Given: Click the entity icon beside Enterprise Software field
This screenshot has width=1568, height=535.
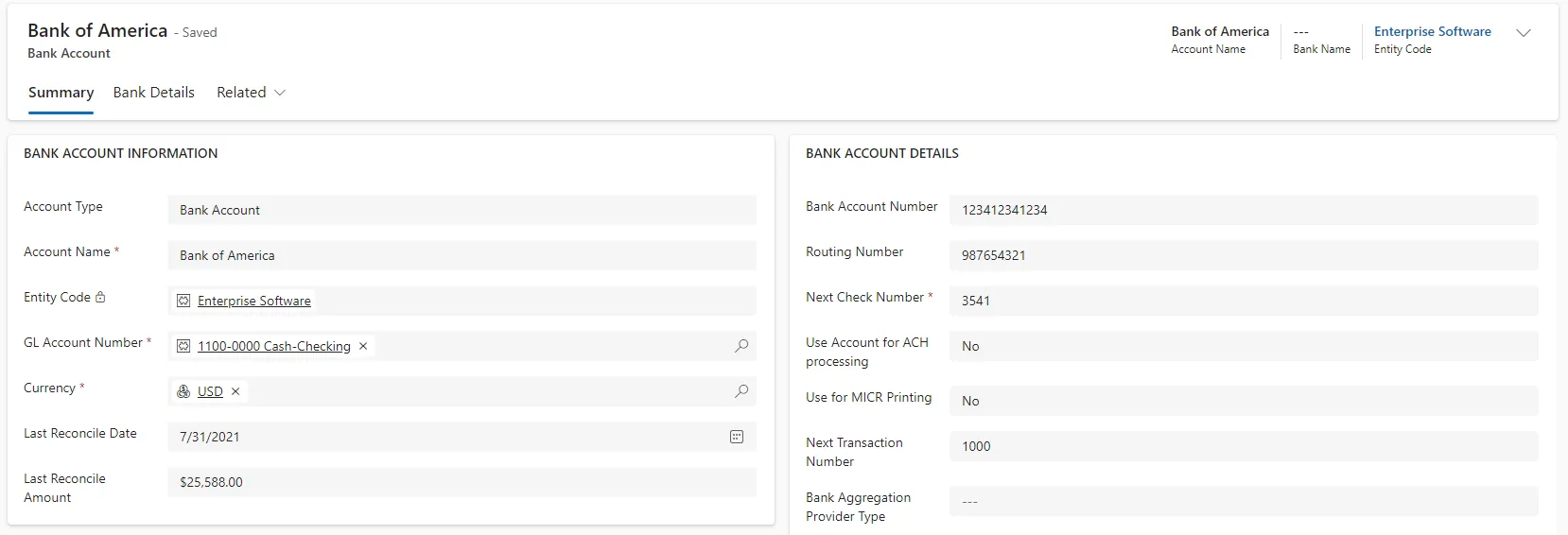Looking at the screenshot, I should click(x=183, y=301).
